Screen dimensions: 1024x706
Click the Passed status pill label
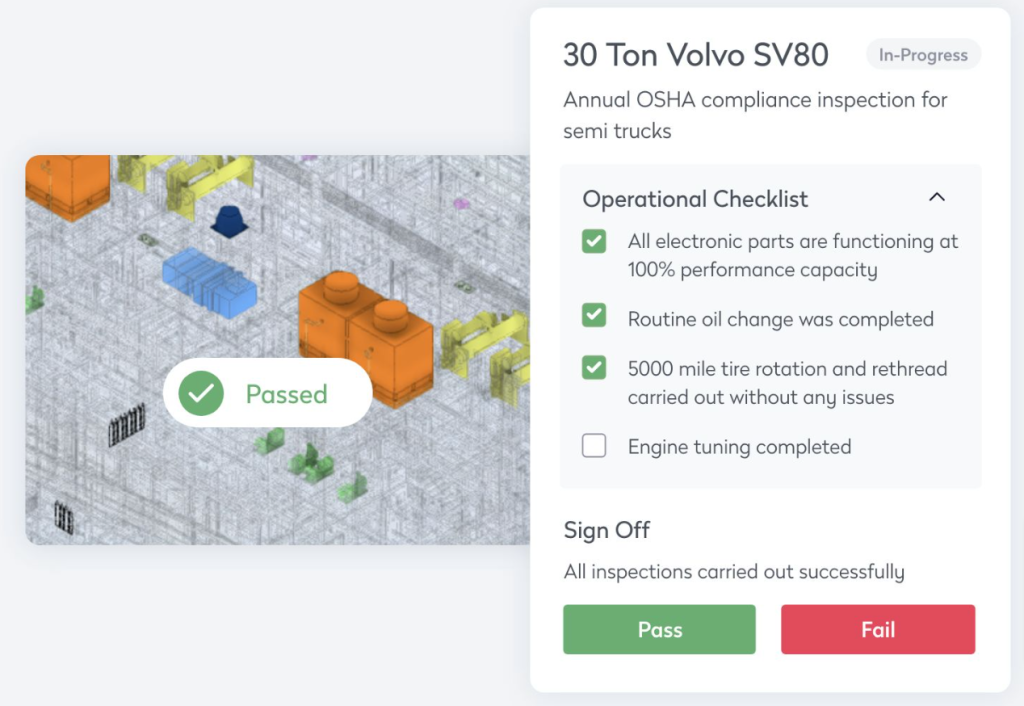(286, 394)
